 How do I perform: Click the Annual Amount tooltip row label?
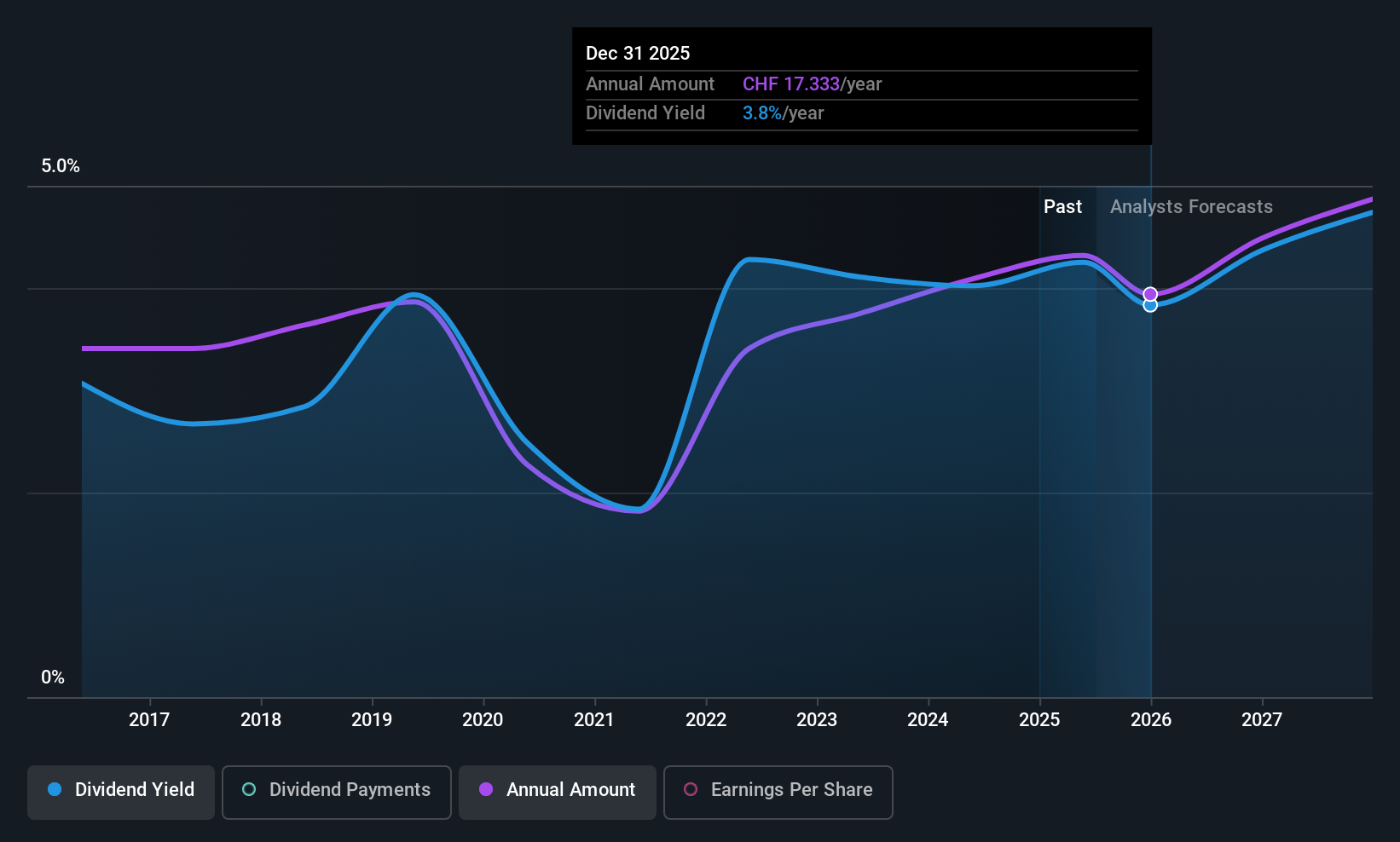point(650,84)
